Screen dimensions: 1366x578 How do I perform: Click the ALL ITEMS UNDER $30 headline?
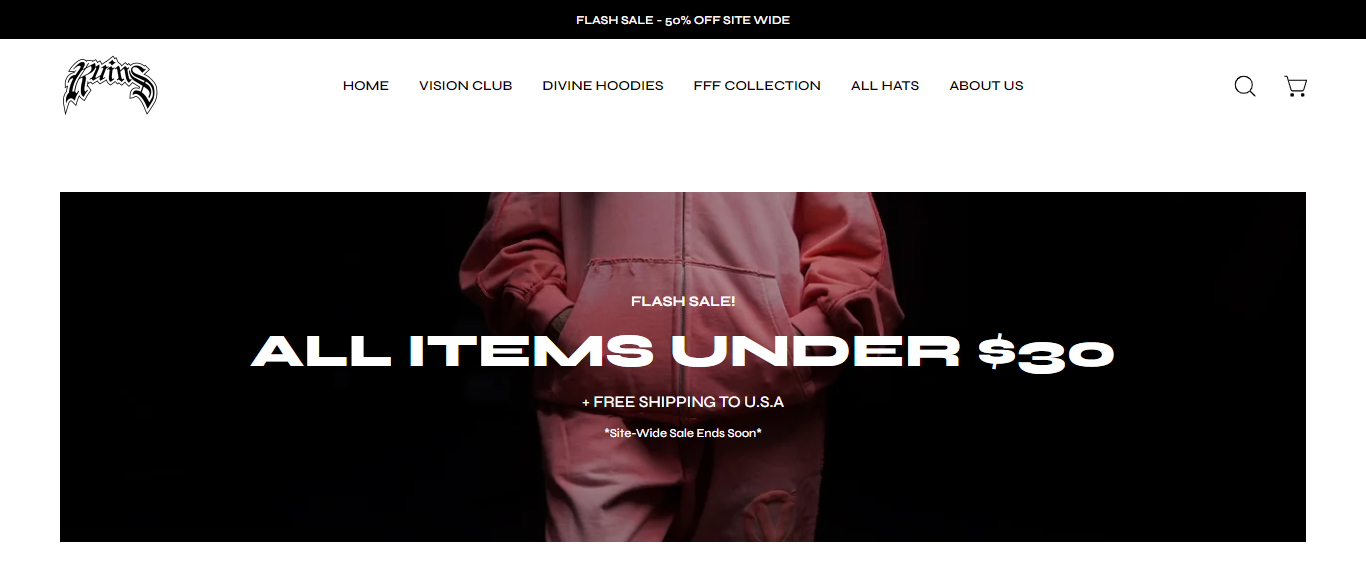(x=683, y=351)
